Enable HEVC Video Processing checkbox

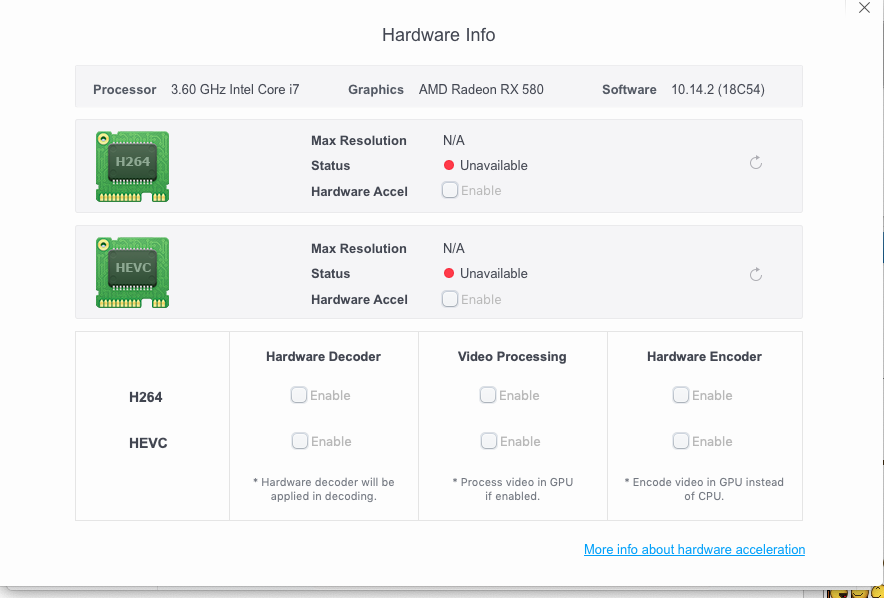point(489,441)
